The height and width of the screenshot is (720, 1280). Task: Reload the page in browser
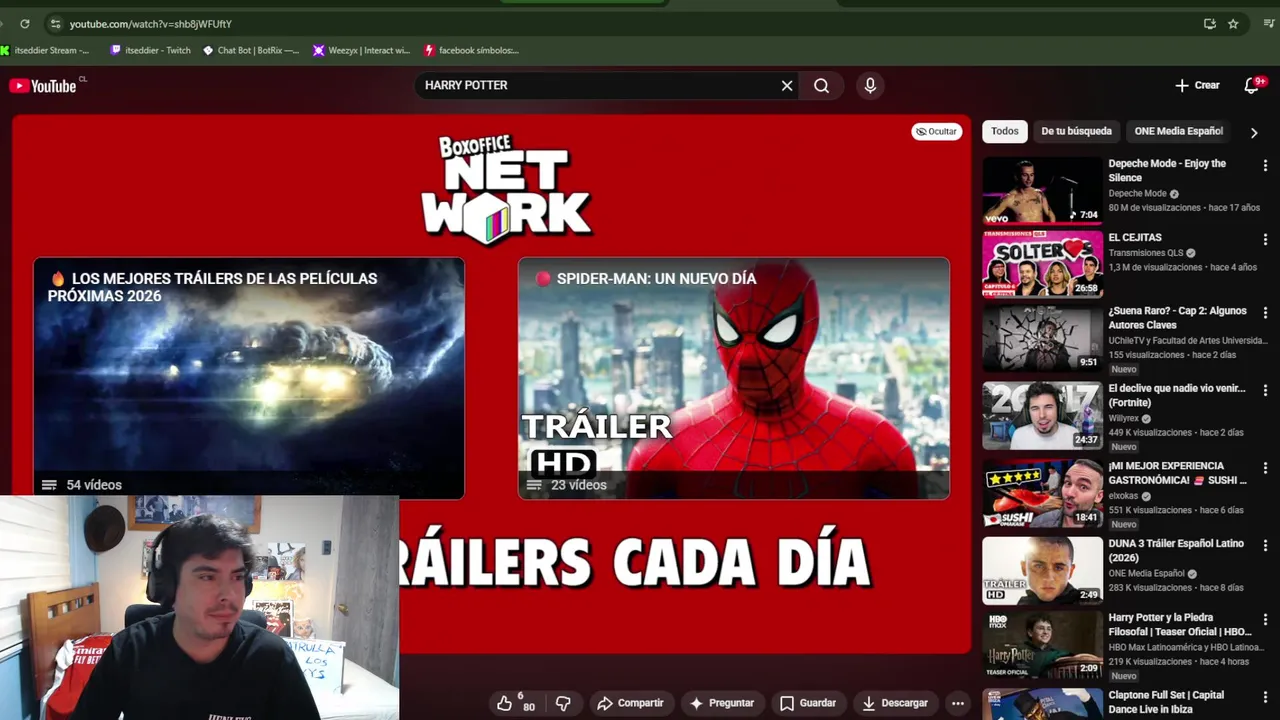(24, 24)
